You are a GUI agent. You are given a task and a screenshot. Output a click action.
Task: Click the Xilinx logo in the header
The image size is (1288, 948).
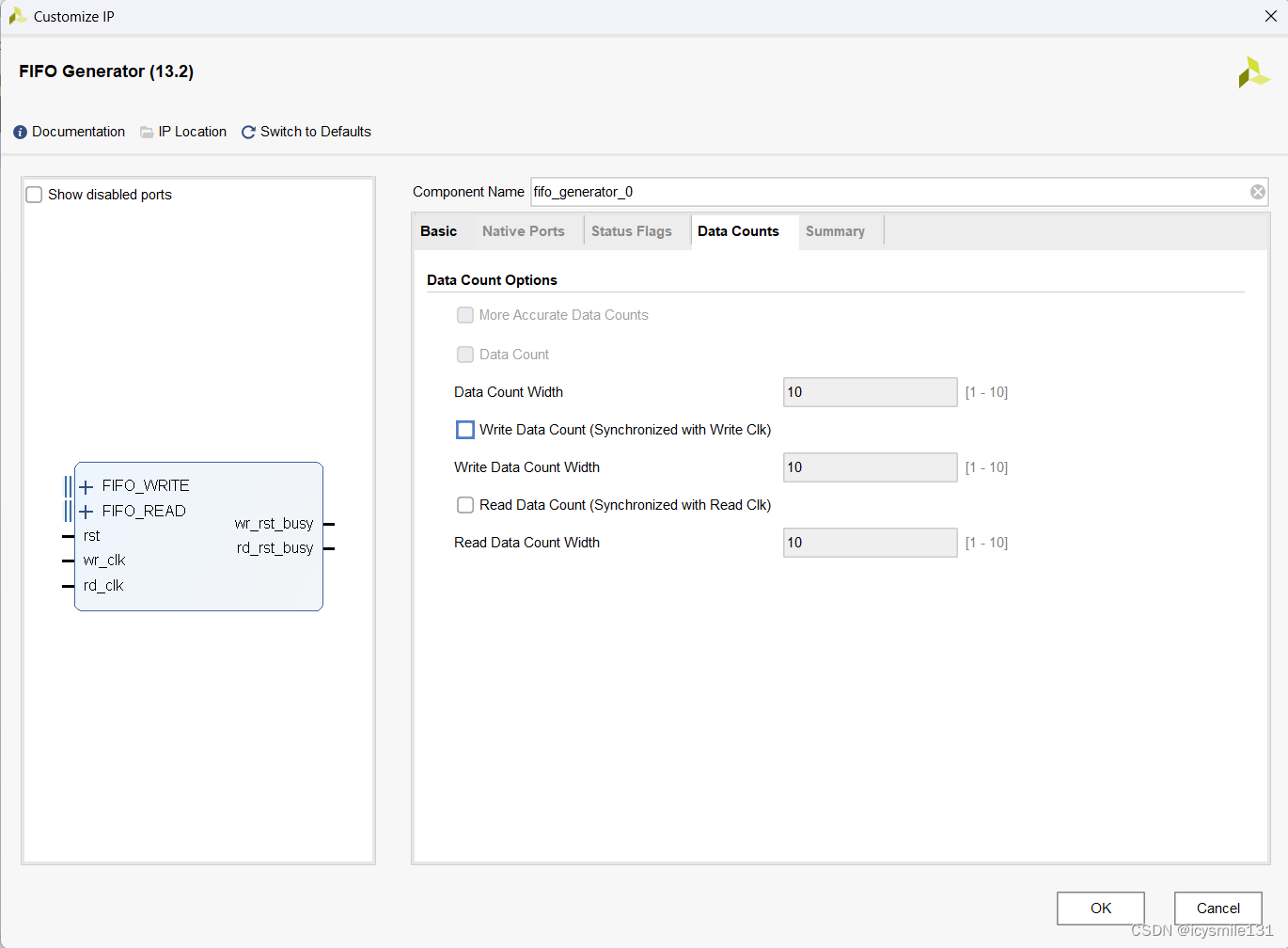(x=1253, y=72)
